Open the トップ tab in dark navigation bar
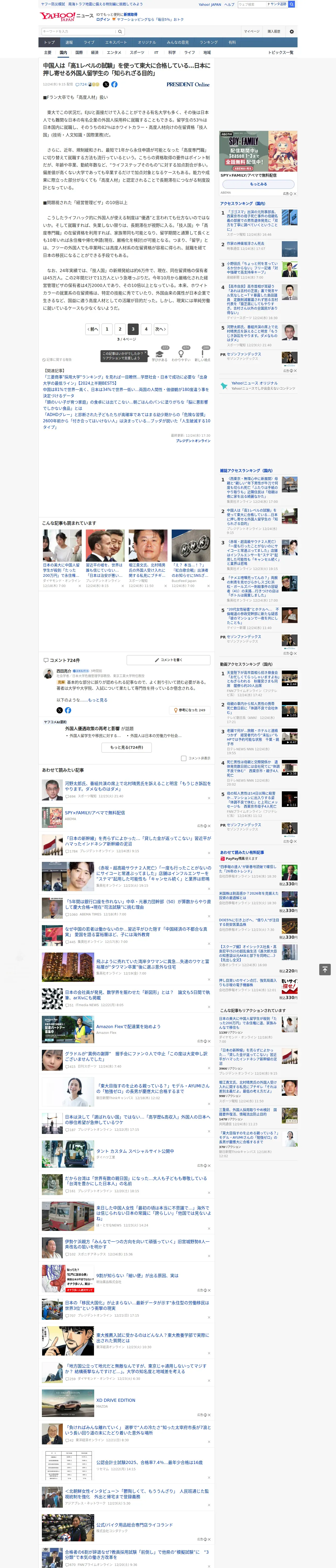 coord(49,43)
